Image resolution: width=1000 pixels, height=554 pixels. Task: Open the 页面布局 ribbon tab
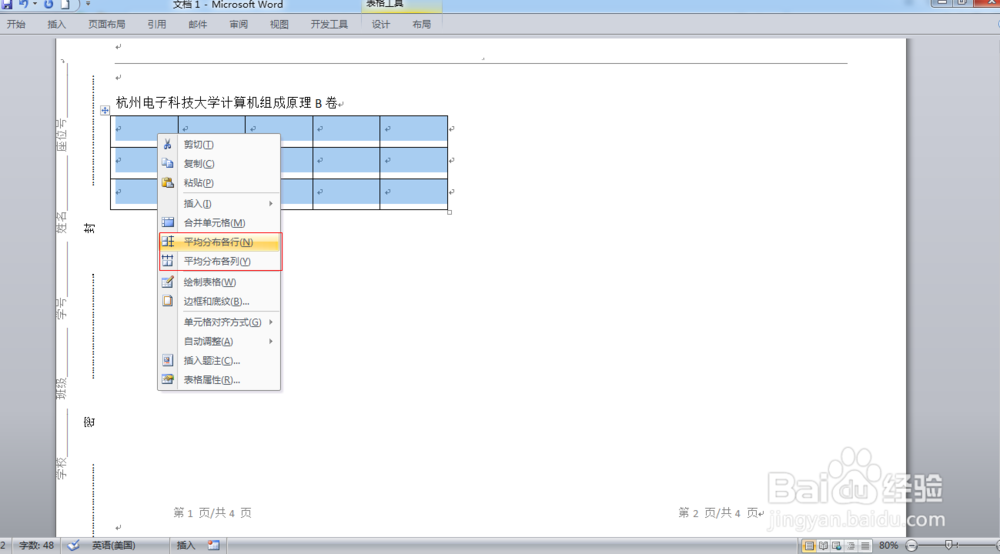click(107, 24)
